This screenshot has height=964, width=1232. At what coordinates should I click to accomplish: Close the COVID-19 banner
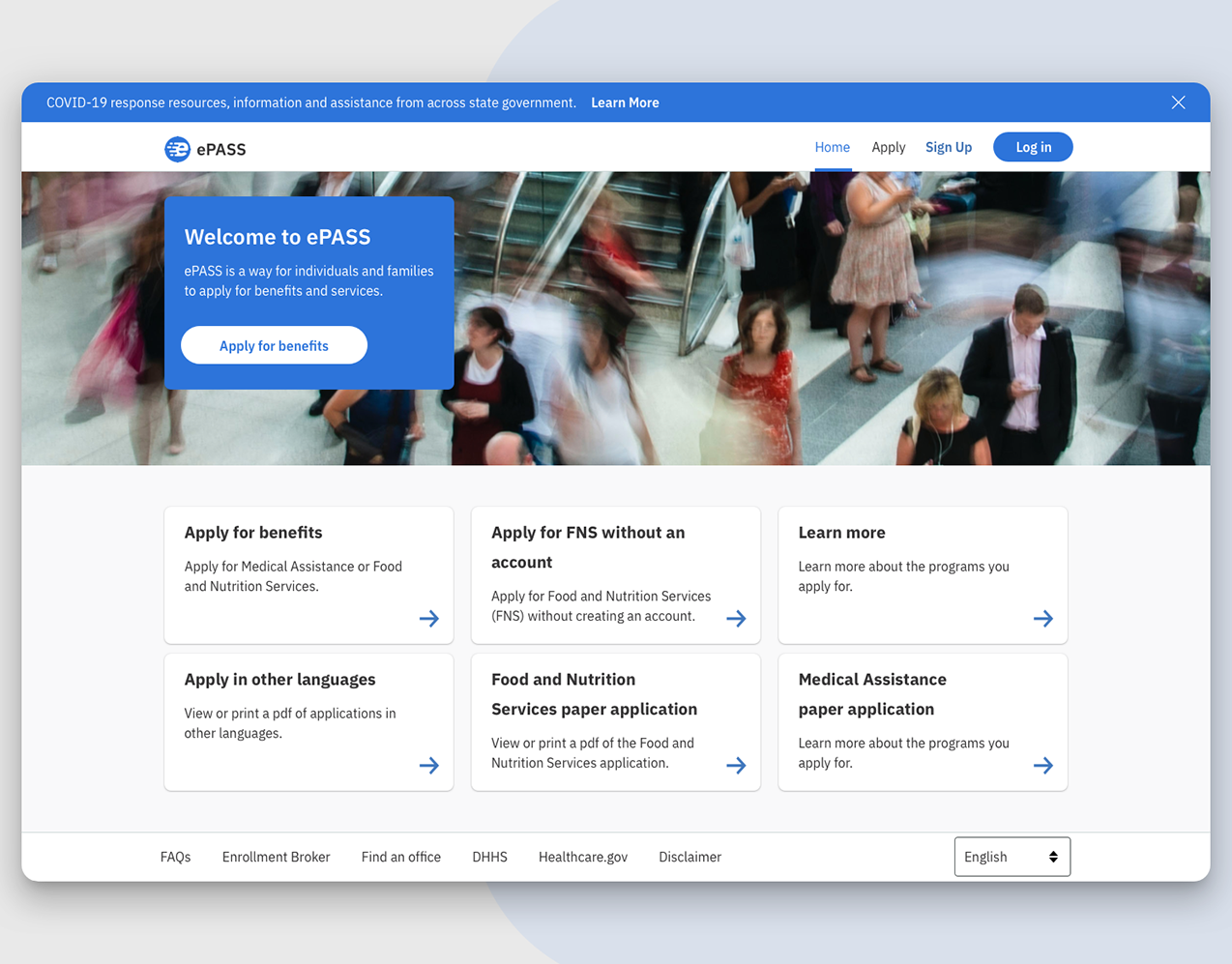pos(1178,102)
